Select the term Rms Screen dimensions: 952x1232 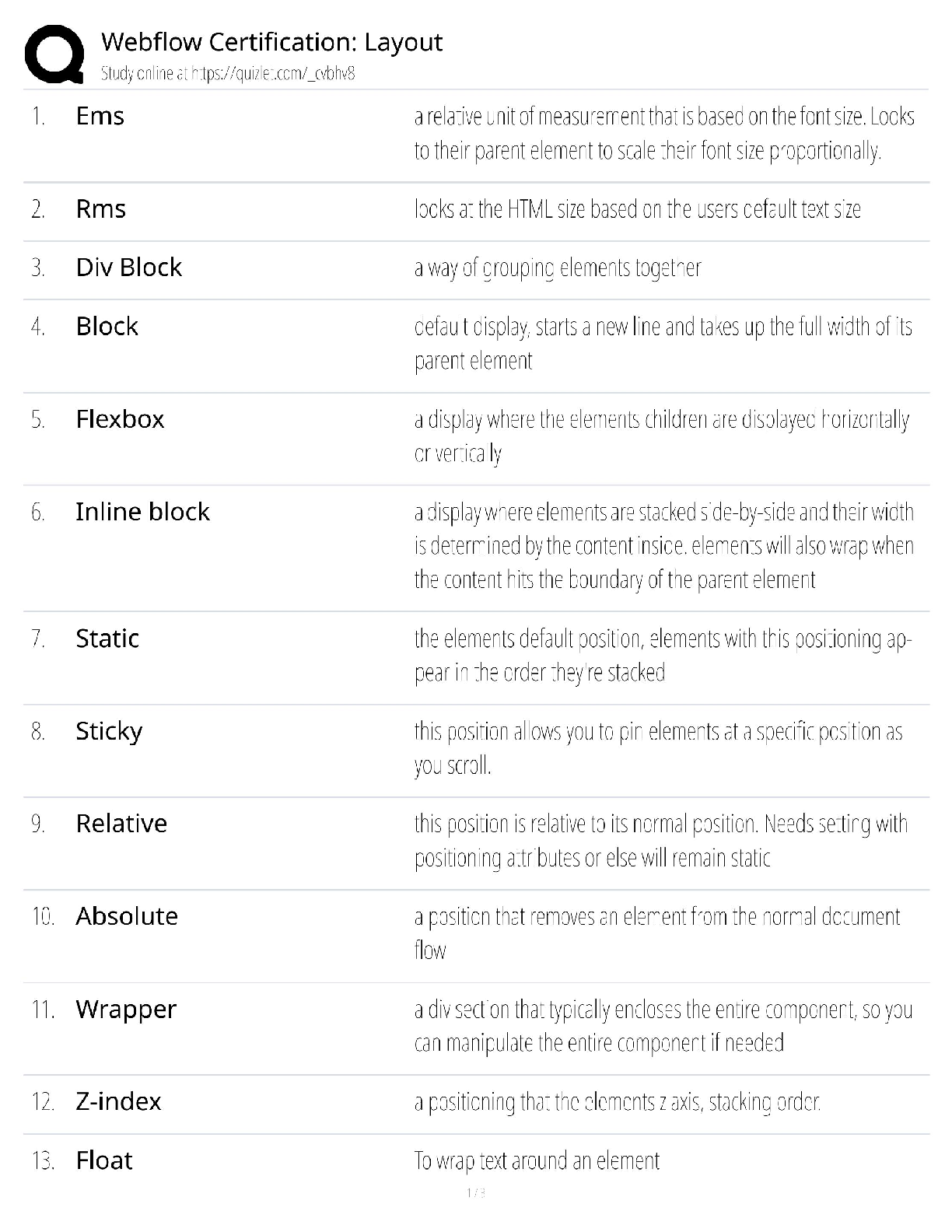[100, 209]
